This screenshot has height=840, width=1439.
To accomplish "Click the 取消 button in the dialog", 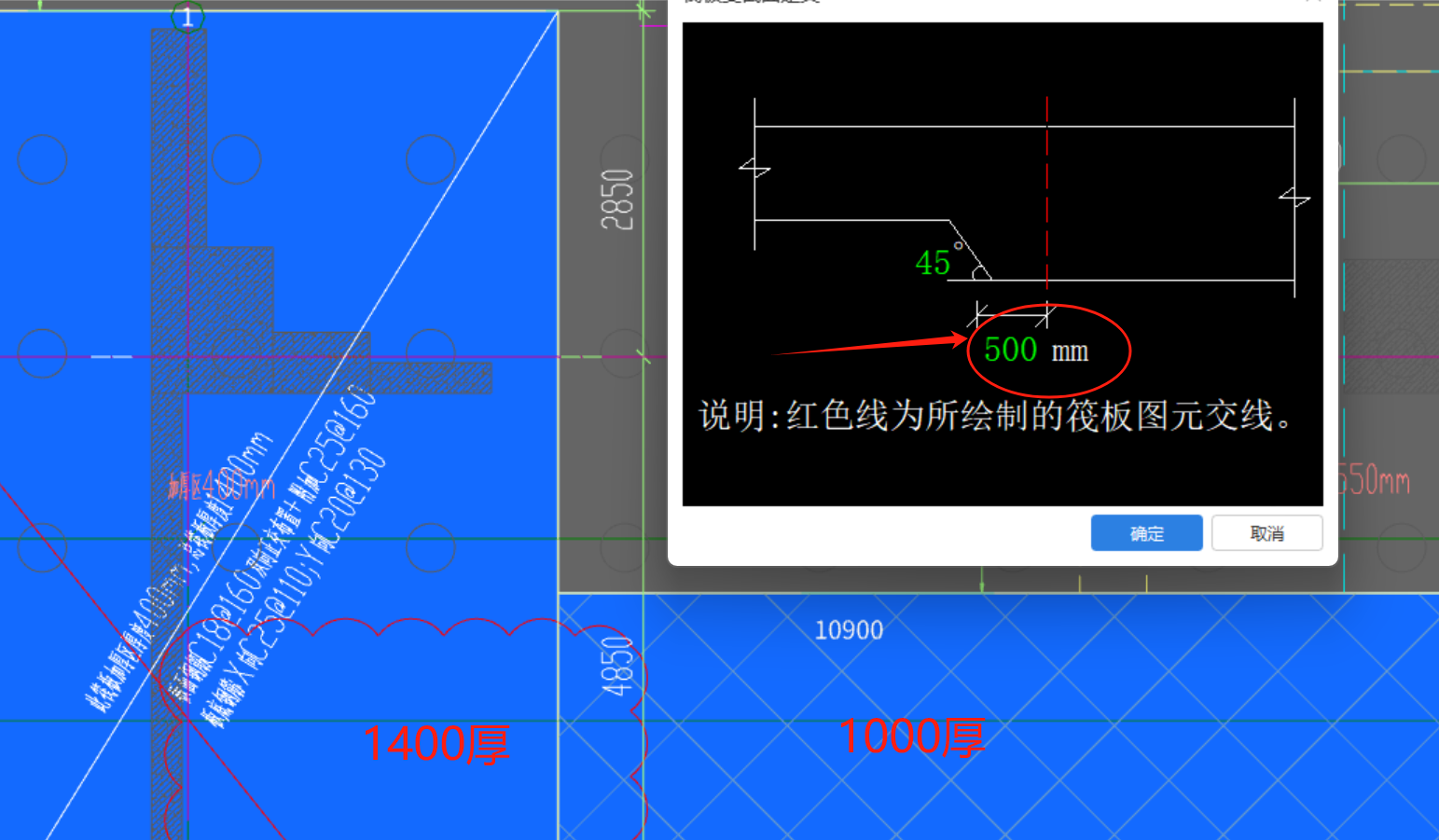I will (1266, 533).
